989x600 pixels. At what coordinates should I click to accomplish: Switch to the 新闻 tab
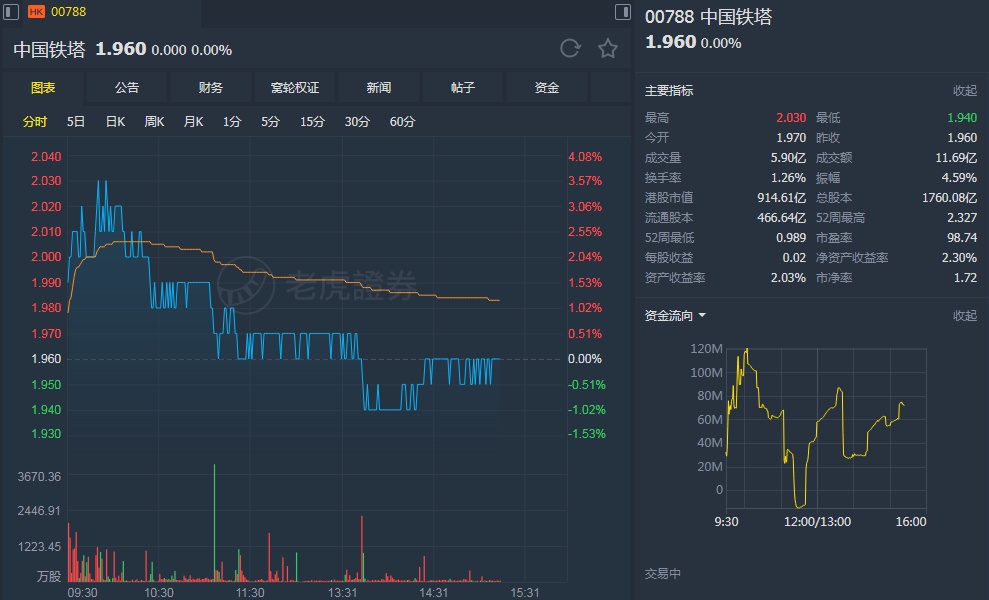[x=378, y=88]
